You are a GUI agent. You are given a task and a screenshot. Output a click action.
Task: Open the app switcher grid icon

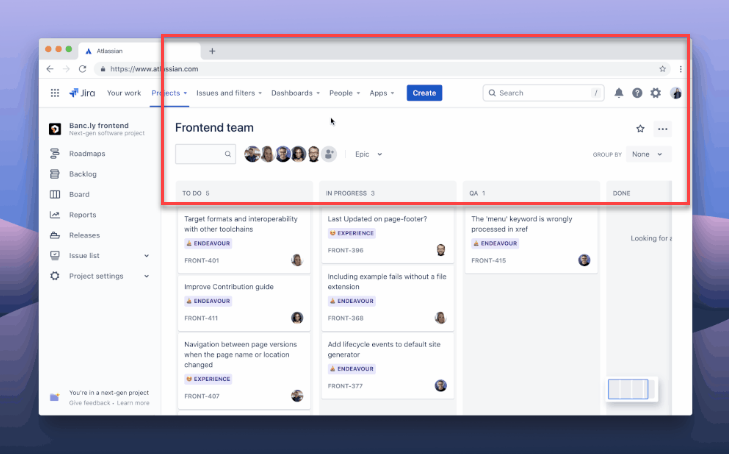[x=55, y=93]
